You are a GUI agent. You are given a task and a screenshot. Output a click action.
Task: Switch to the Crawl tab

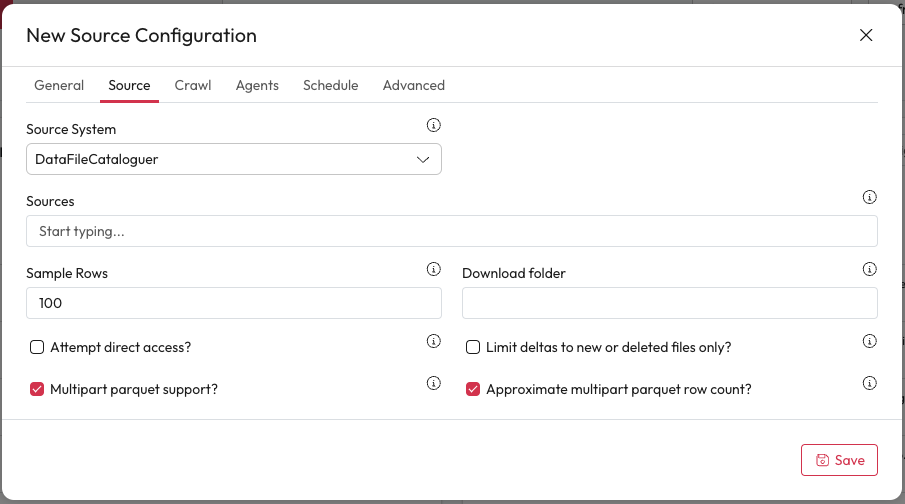point(193,85)
